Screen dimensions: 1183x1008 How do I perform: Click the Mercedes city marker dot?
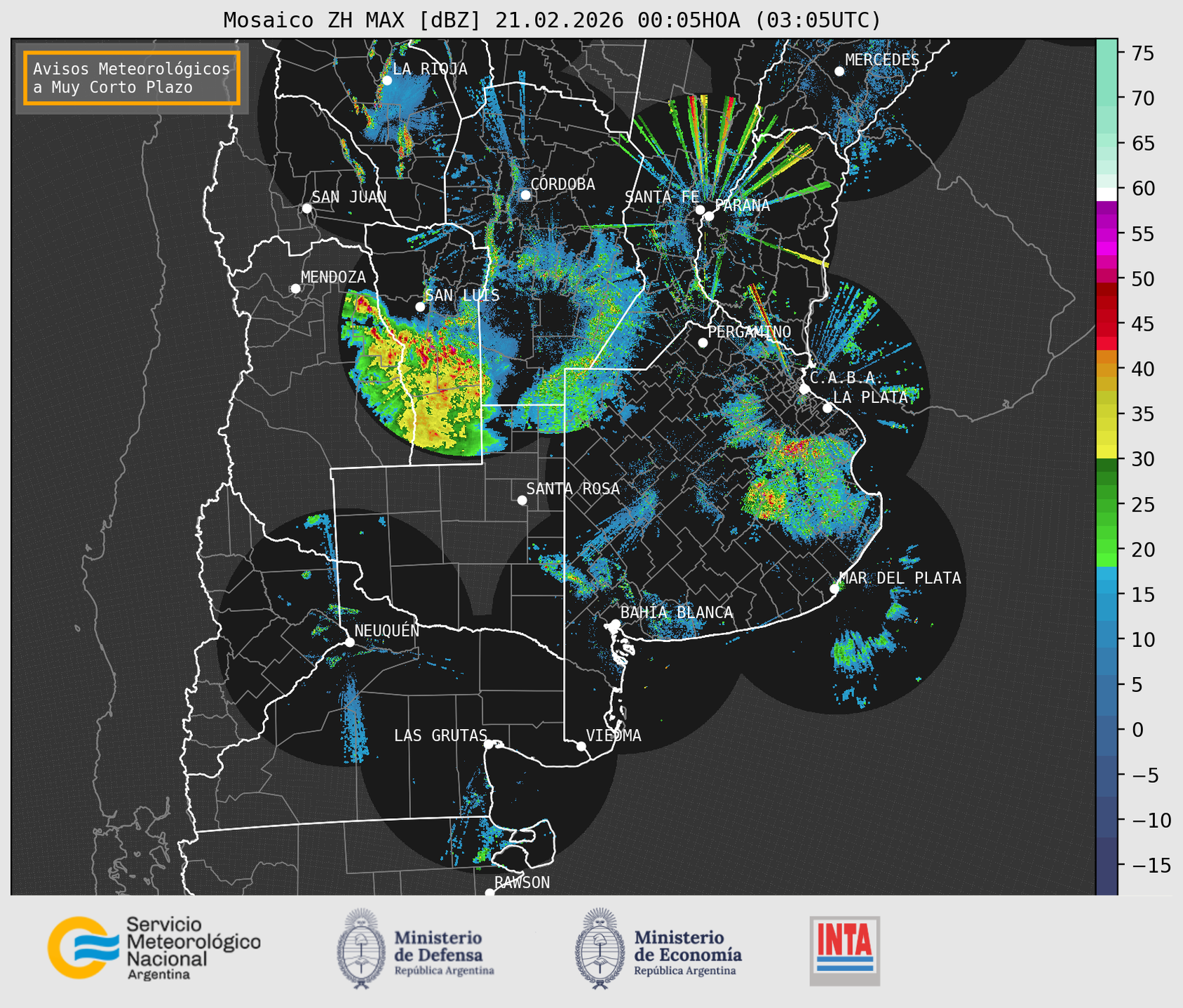839,71
